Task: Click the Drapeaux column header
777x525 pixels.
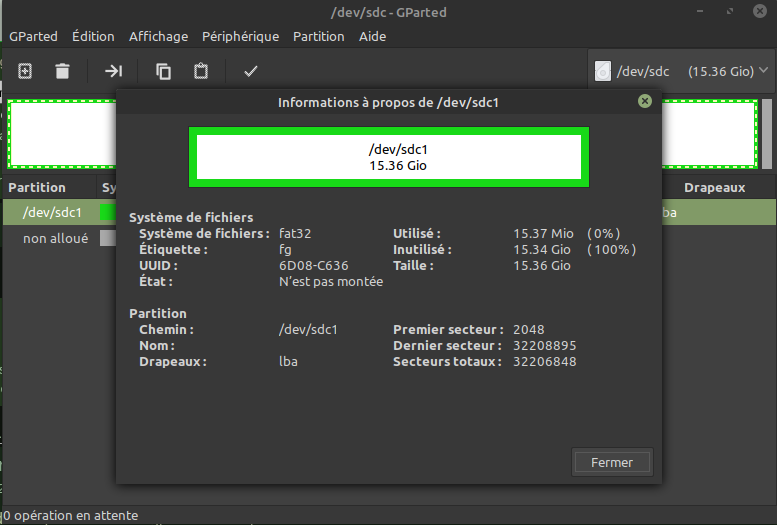Action: [714, 187]
